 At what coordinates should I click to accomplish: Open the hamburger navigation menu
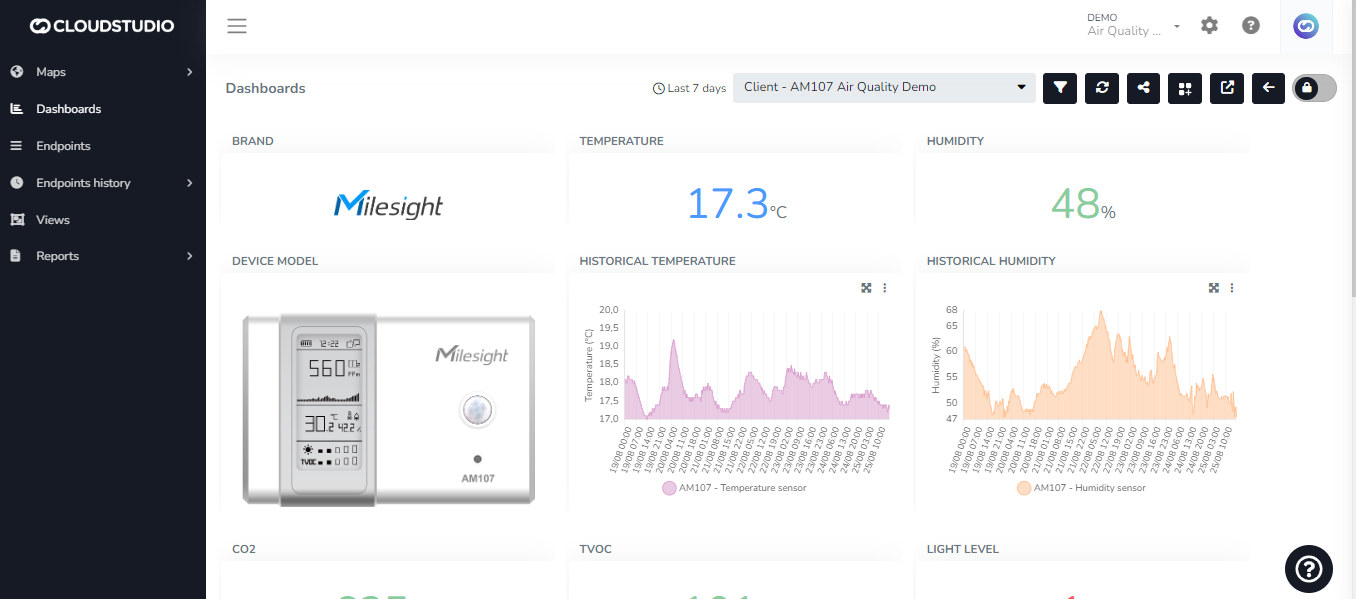(236, 25)
